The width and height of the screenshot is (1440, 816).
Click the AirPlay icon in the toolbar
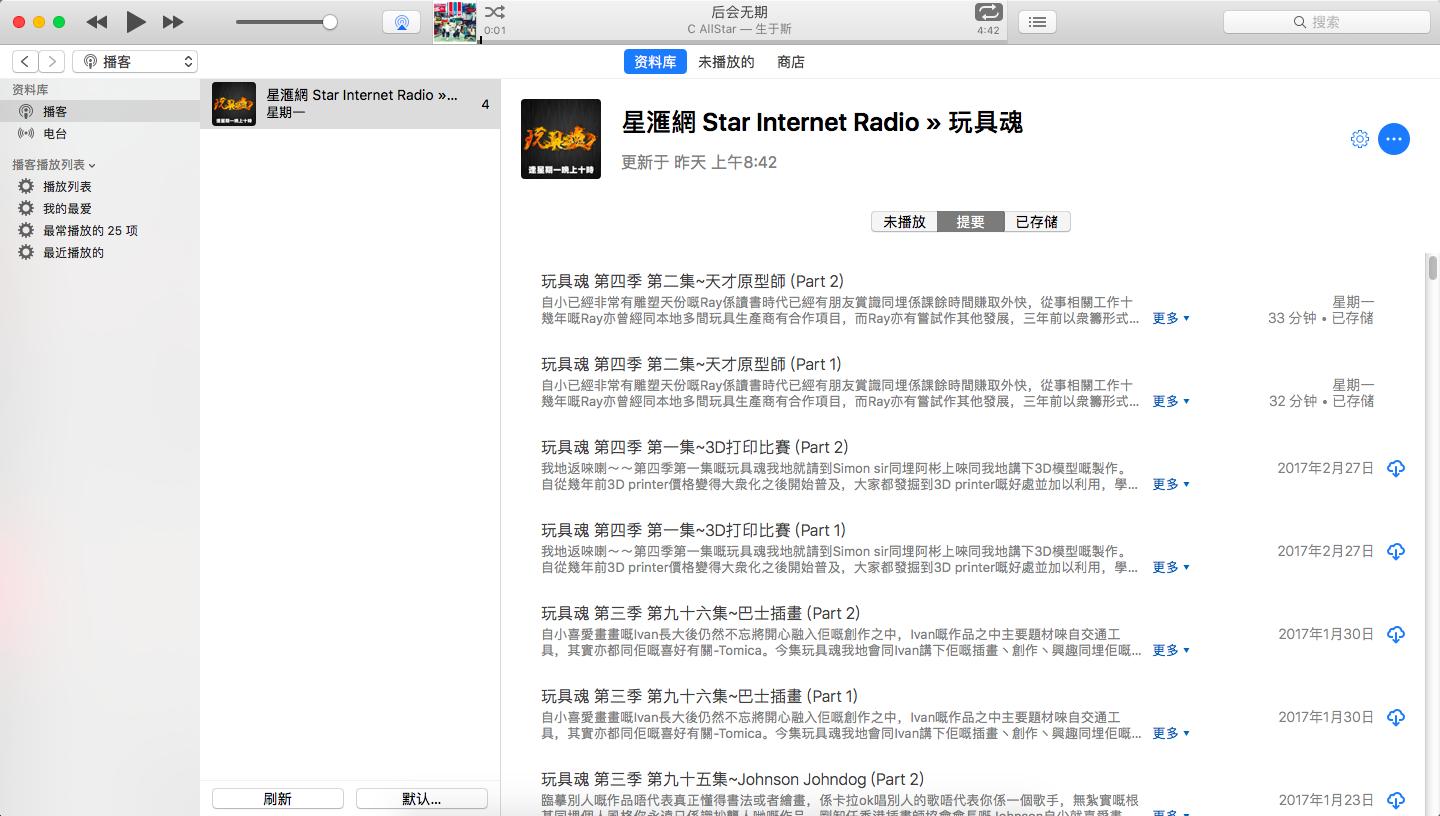tap(401, 21)
